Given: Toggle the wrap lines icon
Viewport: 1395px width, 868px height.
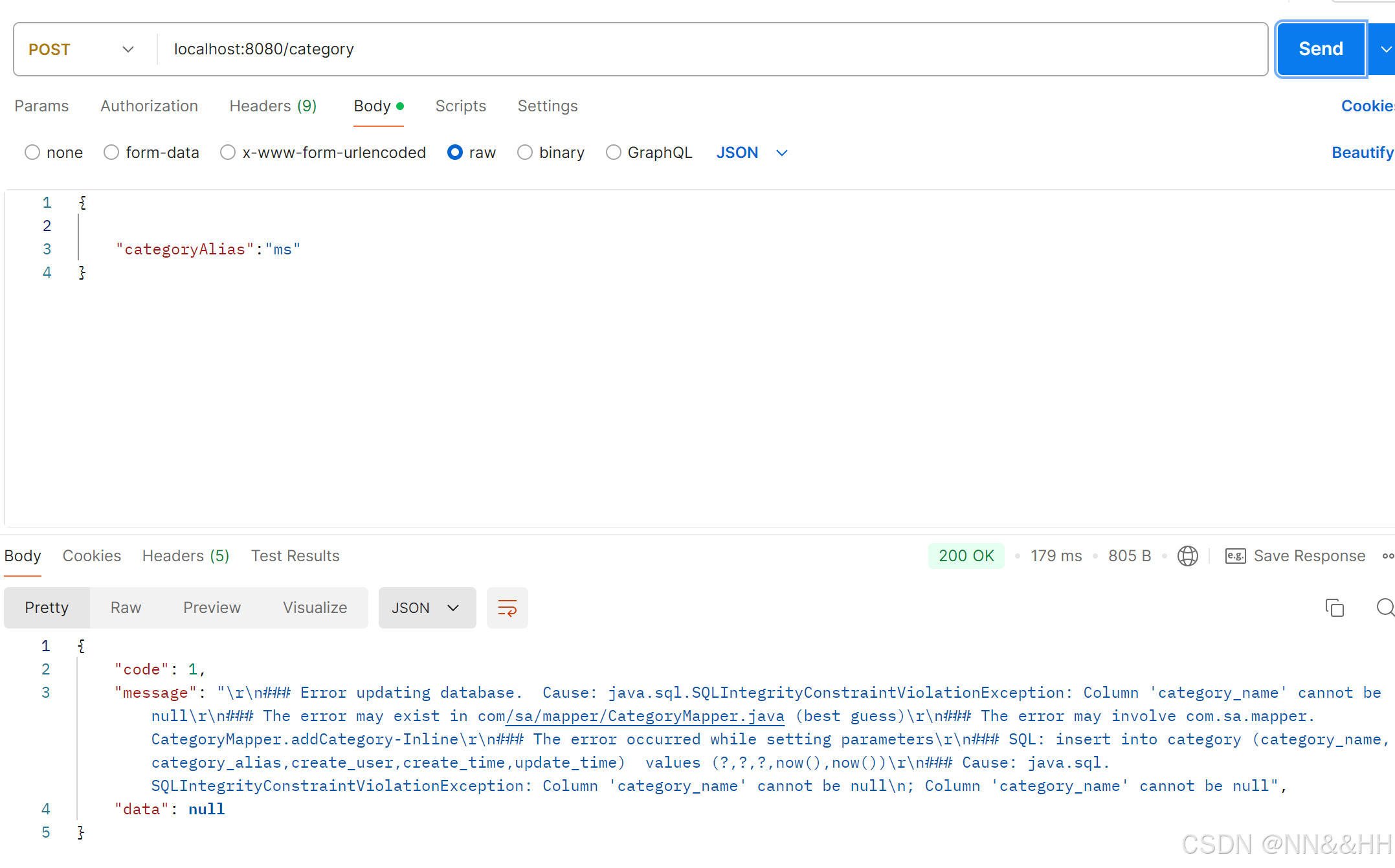Looking at the screenshot, I should pos(507,607).
